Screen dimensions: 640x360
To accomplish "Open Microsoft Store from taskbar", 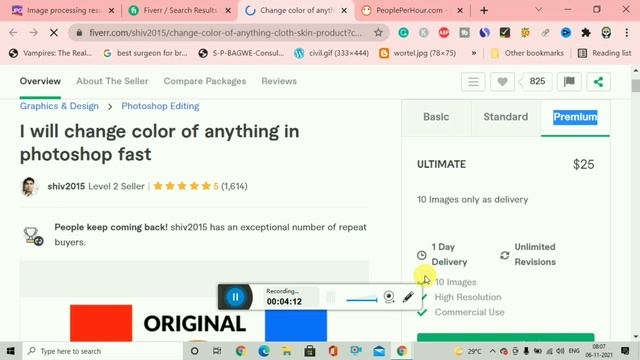I will (x=310, y=351).
